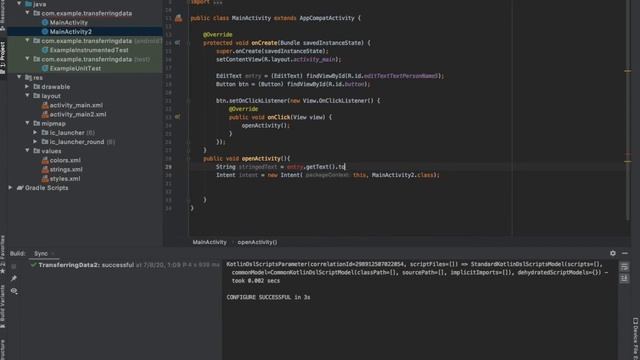640x360 pixels.
Task: Click the MainActivity2.class reference in code
Action: pyautogui.click(x=402, y=175)
